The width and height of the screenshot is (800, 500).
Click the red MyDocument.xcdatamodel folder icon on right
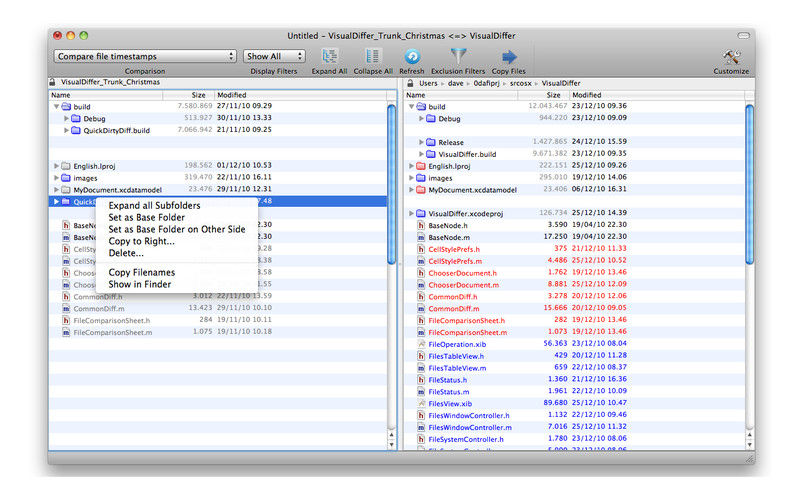coord(421,190)
